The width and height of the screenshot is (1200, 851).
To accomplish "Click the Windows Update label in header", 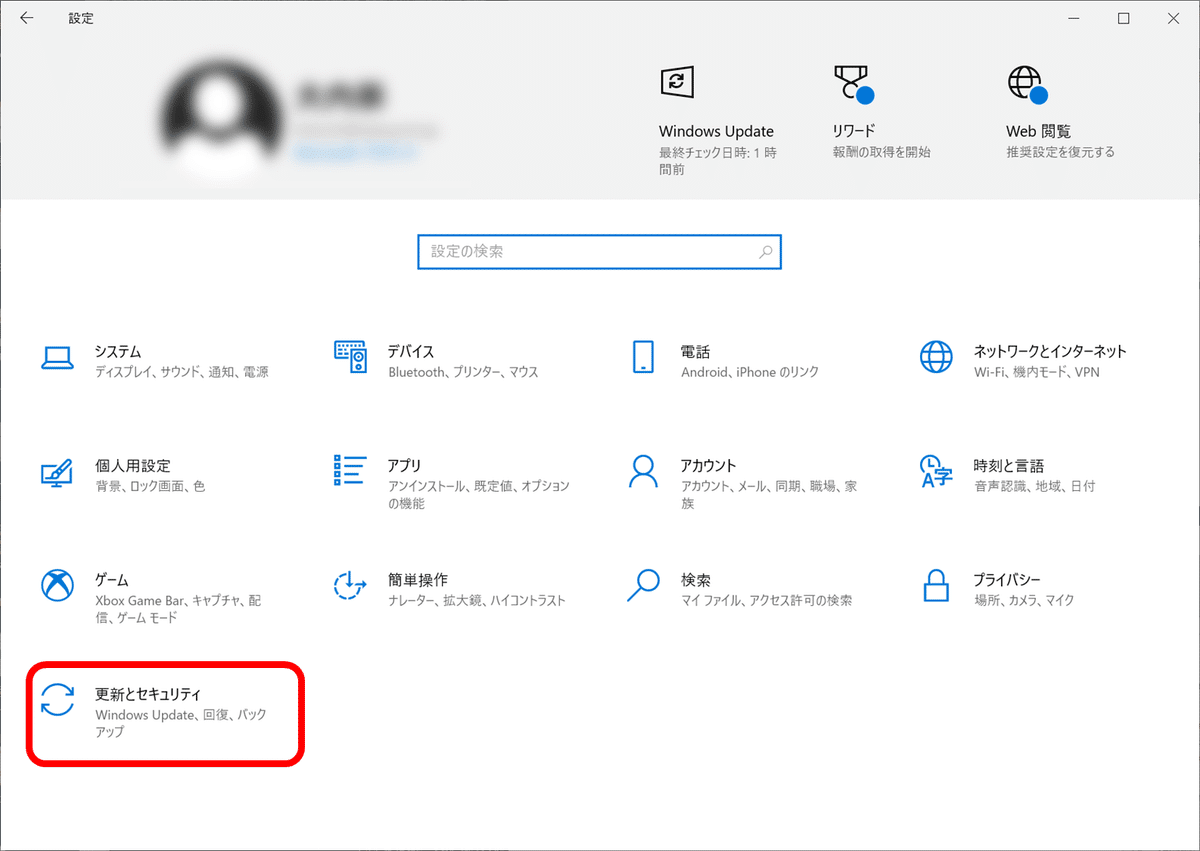I will [716, 131].
